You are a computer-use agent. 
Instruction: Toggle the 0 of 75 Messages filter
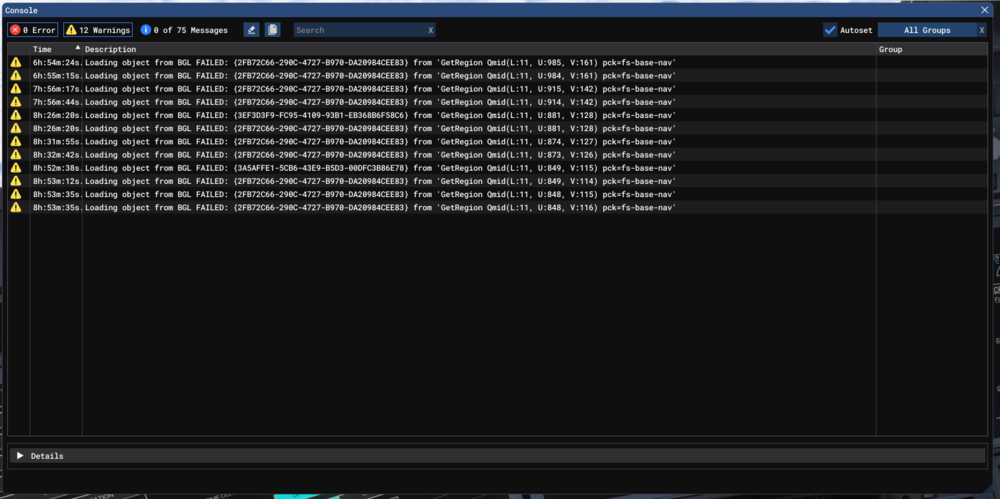click(x=190, y=30)
